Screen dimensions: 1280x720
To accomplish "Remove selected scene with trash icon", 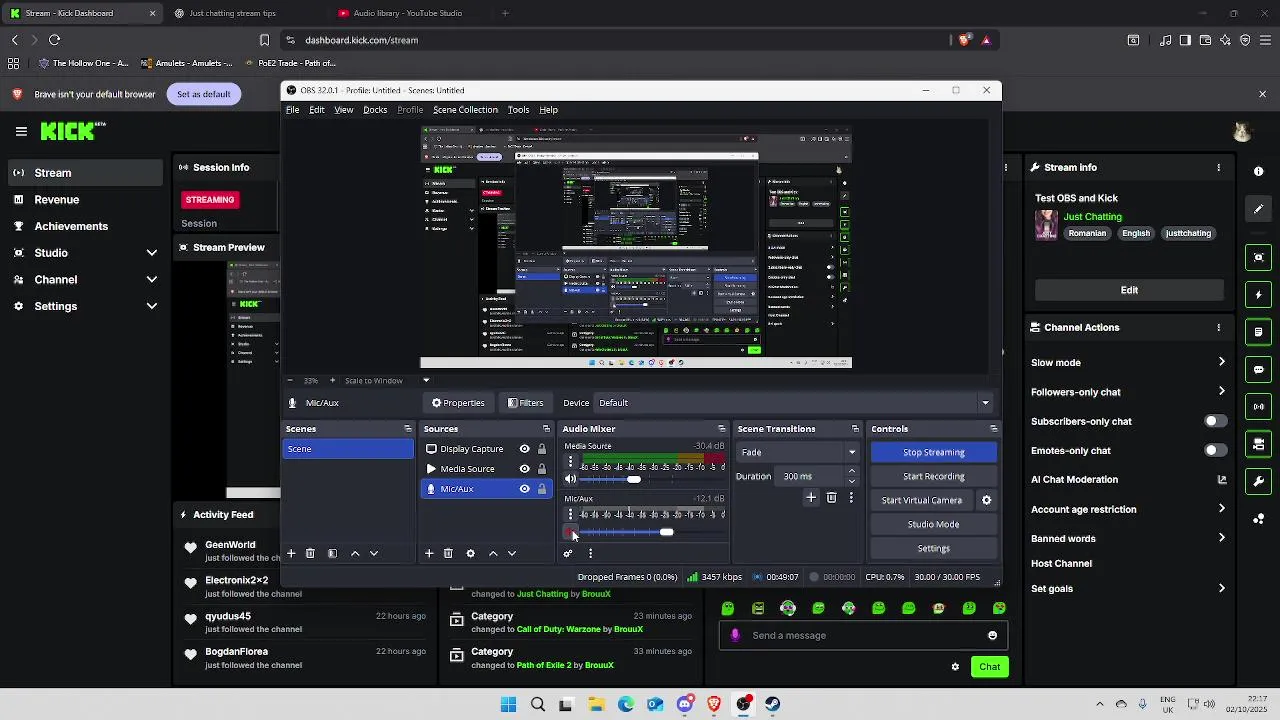I will [310, 554].
